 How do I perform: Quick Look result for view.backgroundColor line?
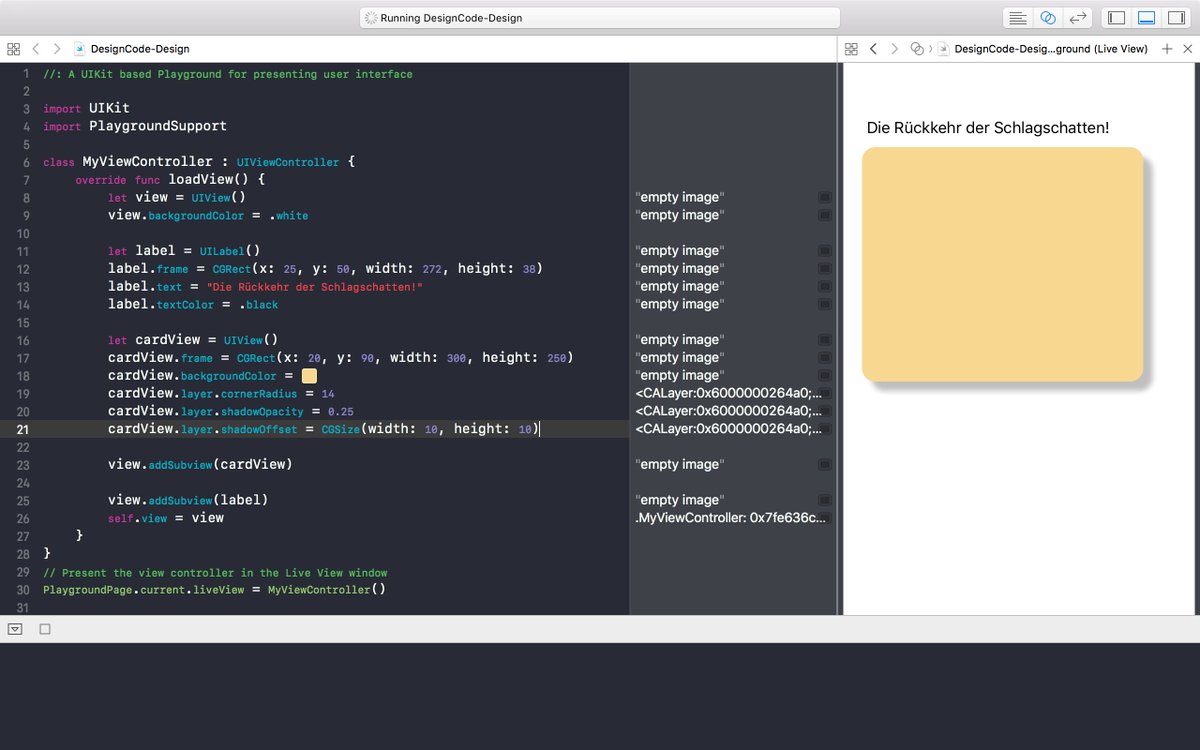(x=824, y=215)
